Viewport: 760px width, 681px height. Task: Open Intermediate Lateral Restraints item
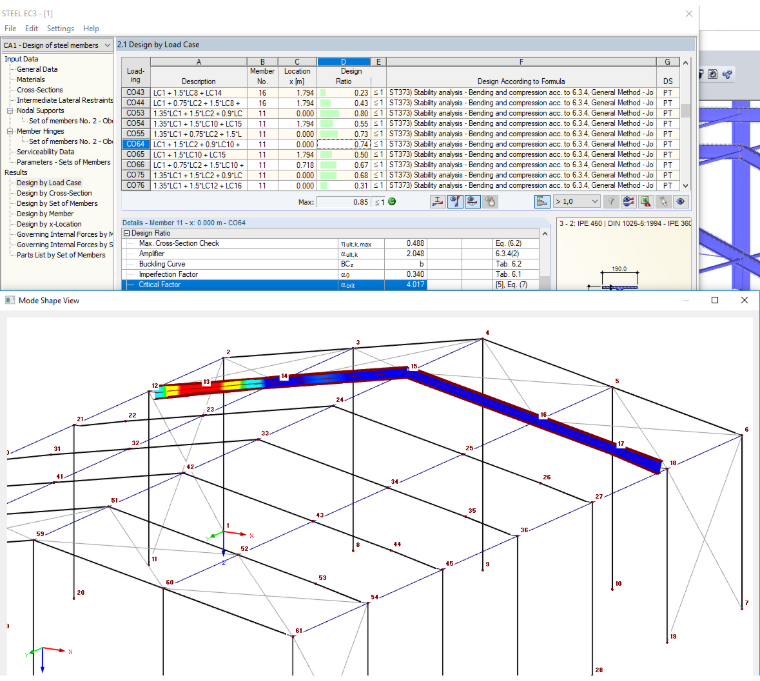64,100
